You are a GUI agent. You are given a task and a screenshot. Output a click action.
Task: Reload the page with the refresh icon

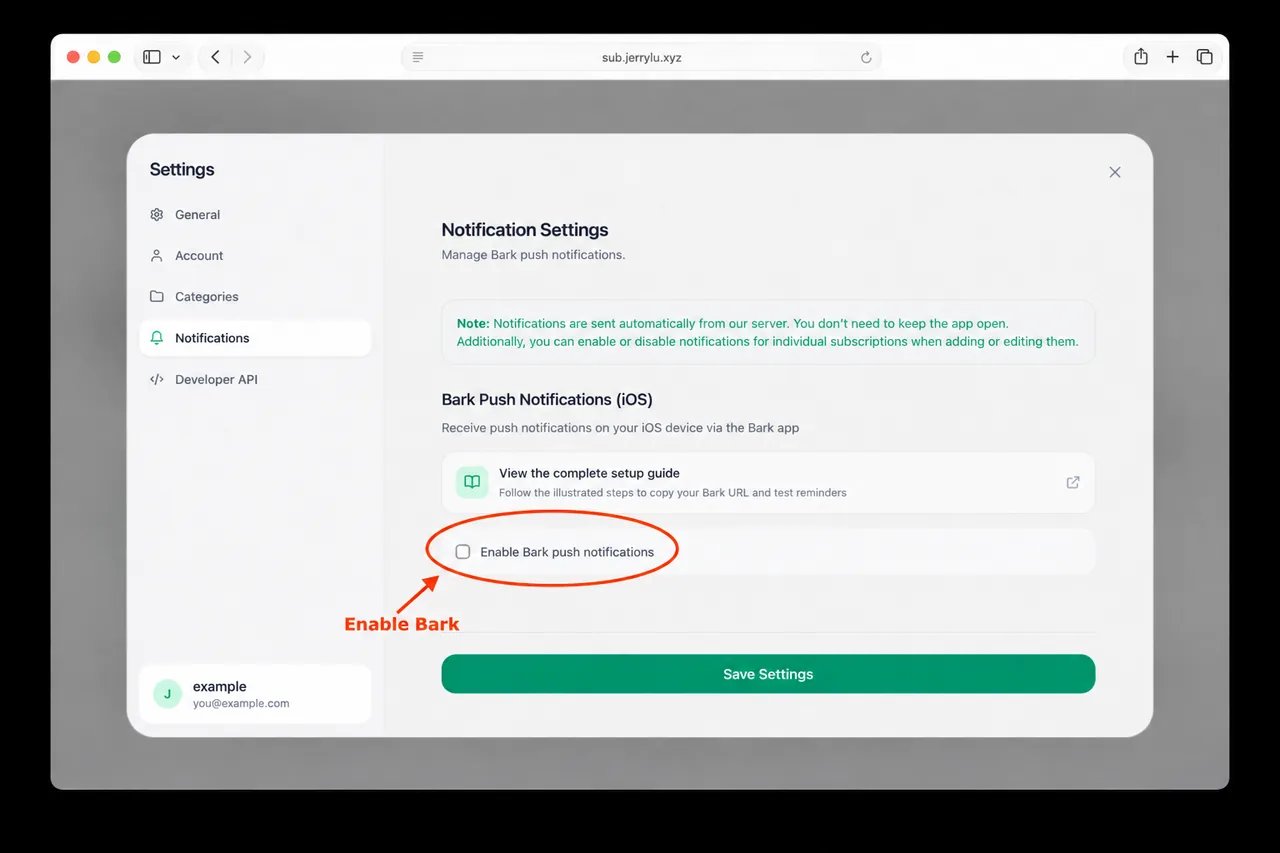tap(866, 57)
